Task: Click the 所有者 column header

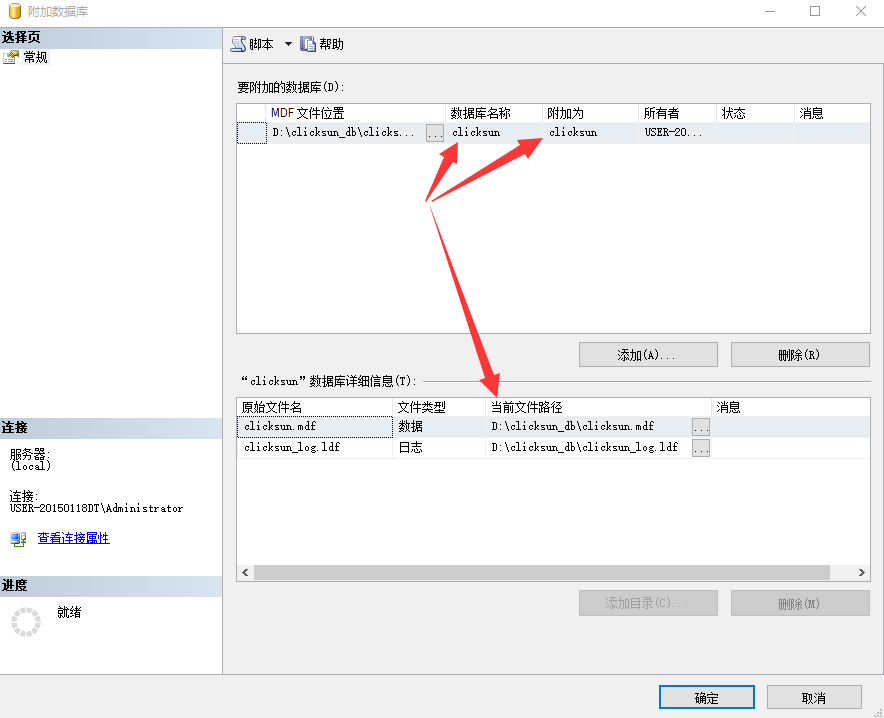Action: 677,113
